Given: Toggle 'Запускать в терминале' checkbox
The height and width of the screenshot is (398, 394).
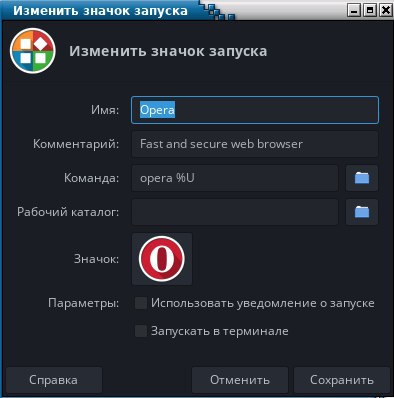Looking at the screenshot, I should [x=141, y=331].
